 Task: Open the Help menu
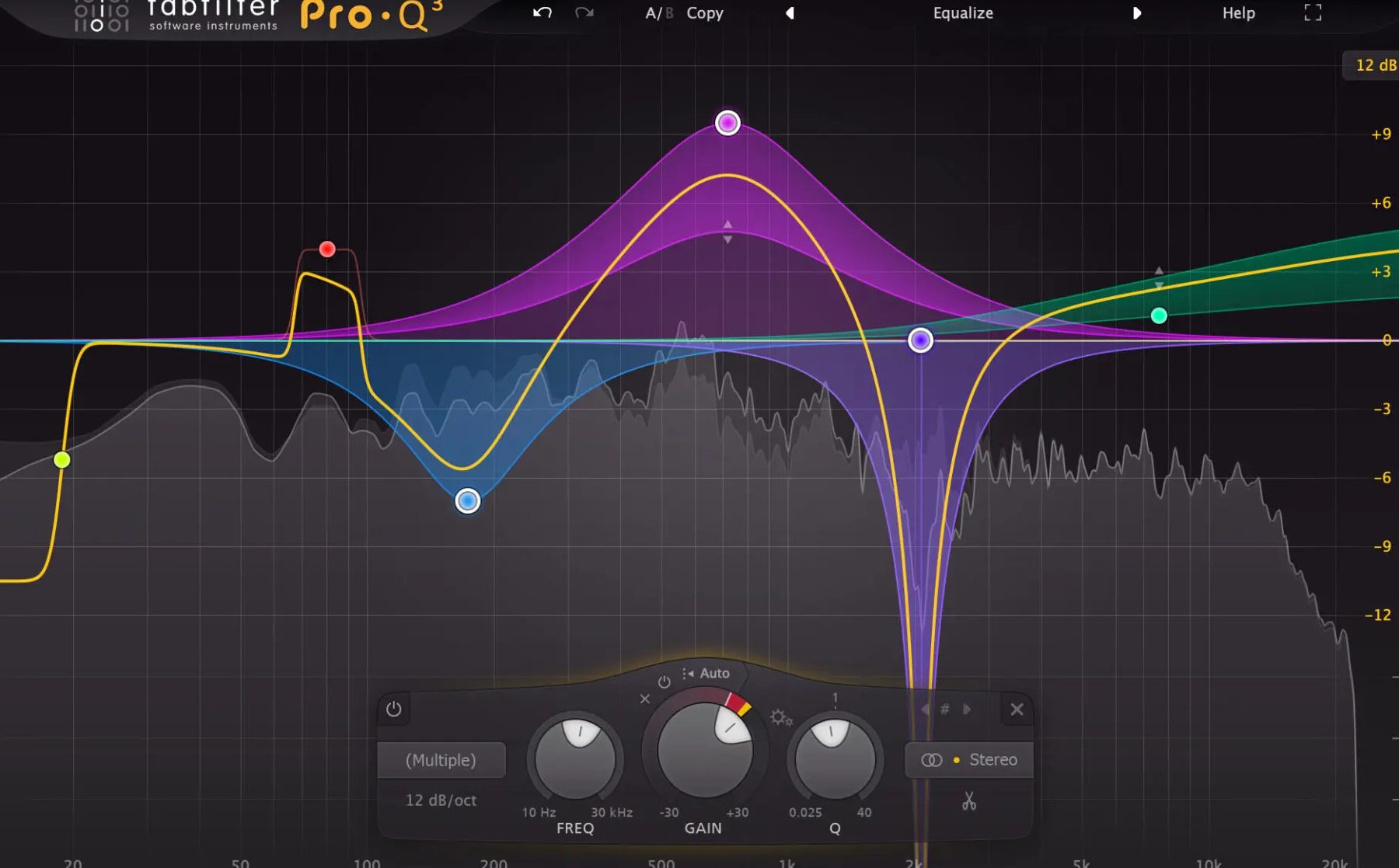point(1238,13)
